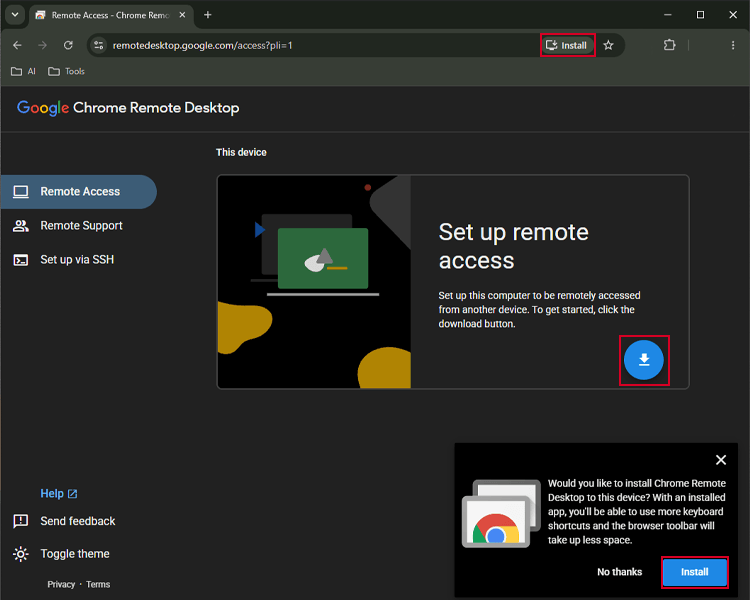Minimize the Chrome window
The width and height of the screenshot is (750, 600).
[x=668, y=15]
